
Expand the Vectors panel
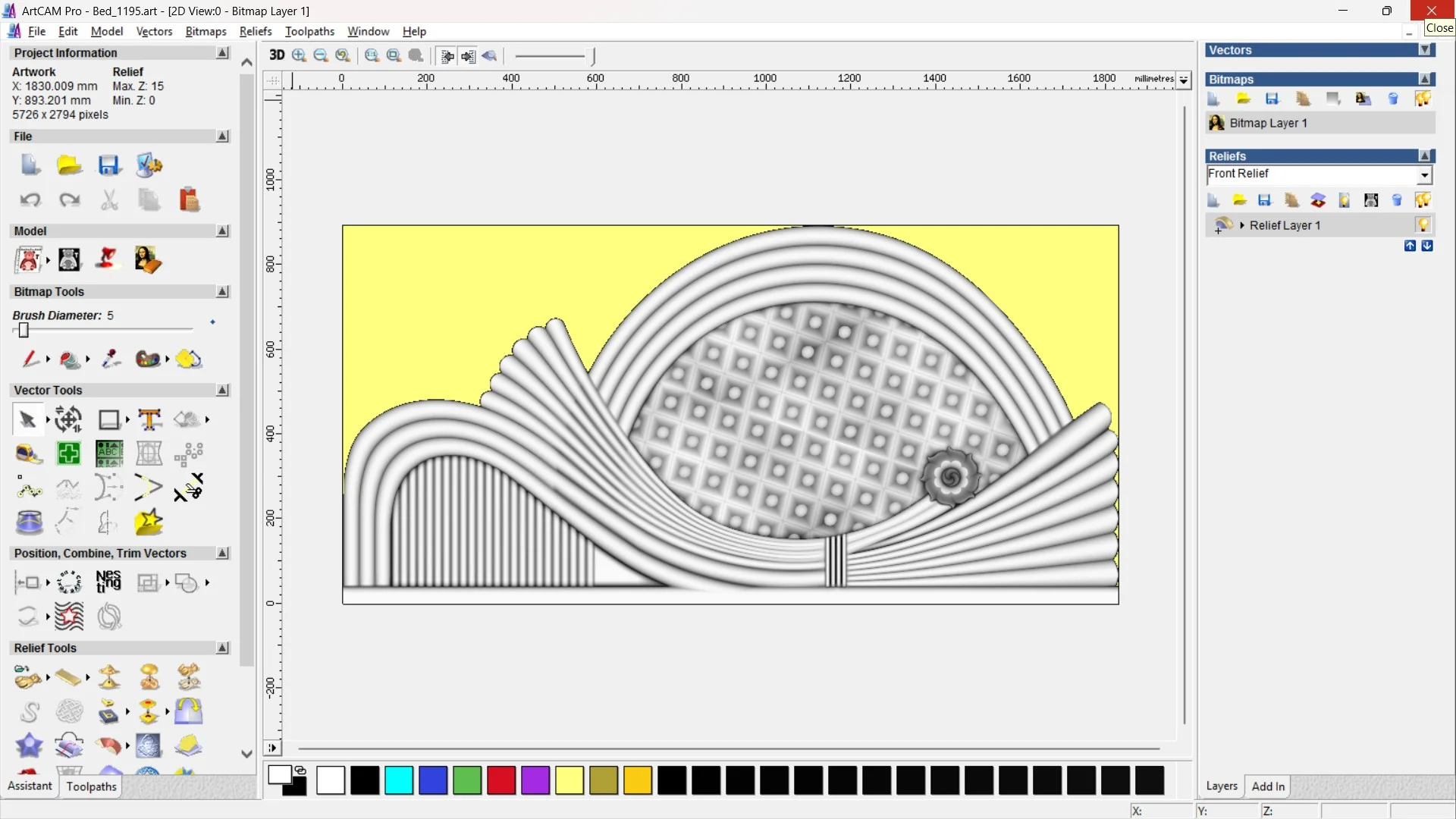click(x=1425, y=50)
